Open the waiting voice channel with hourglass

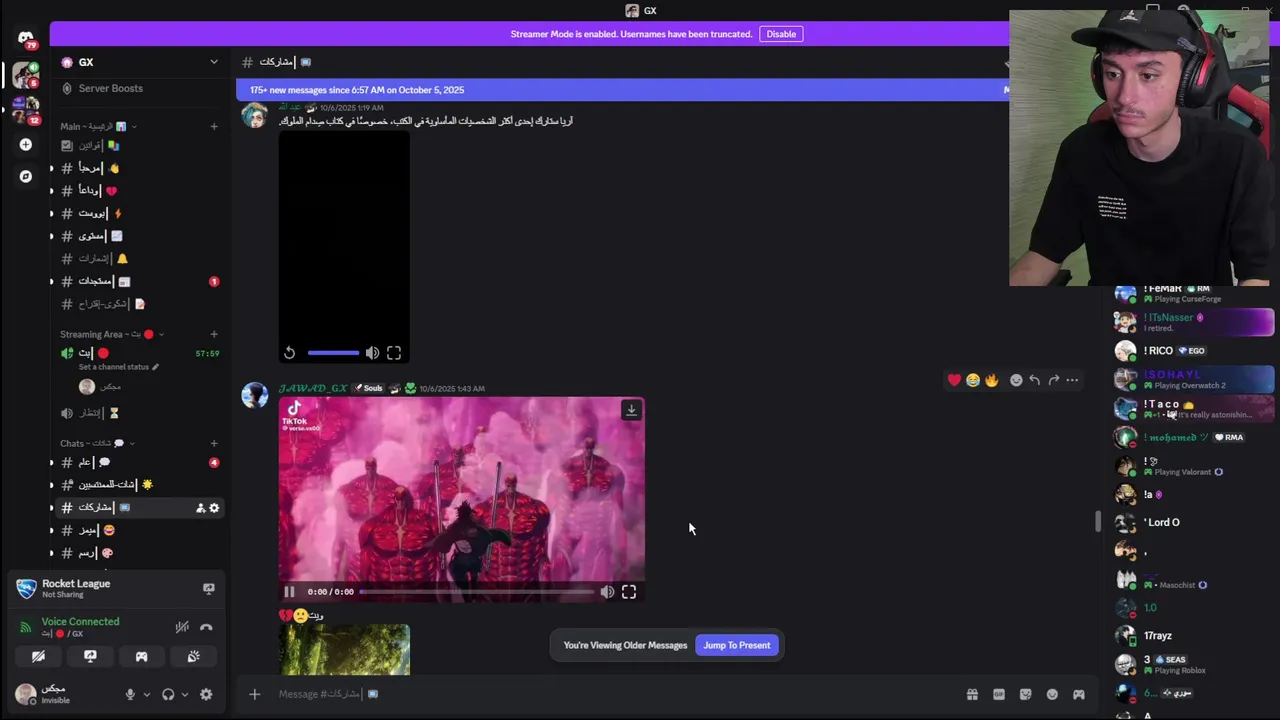tap(138, 413)
